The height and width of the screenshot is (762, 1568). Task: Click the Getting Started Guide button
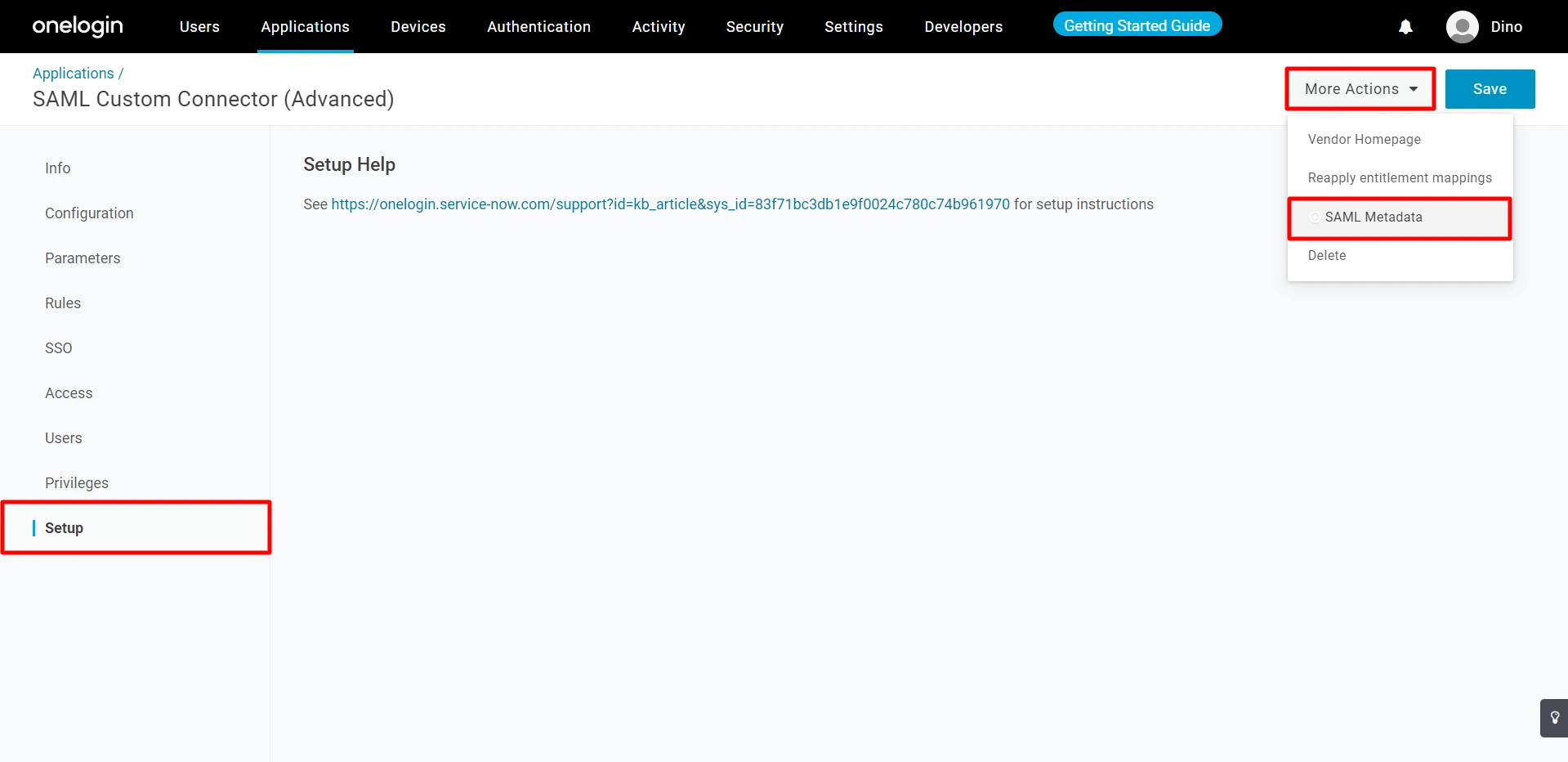(x=1137, y=25)
